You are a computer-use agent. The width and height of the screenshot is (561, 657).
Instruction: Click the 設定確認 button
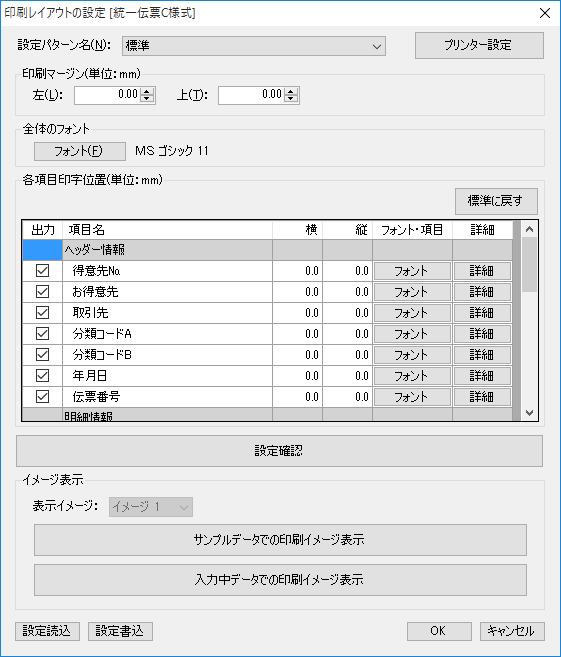[x=279, y=451]
